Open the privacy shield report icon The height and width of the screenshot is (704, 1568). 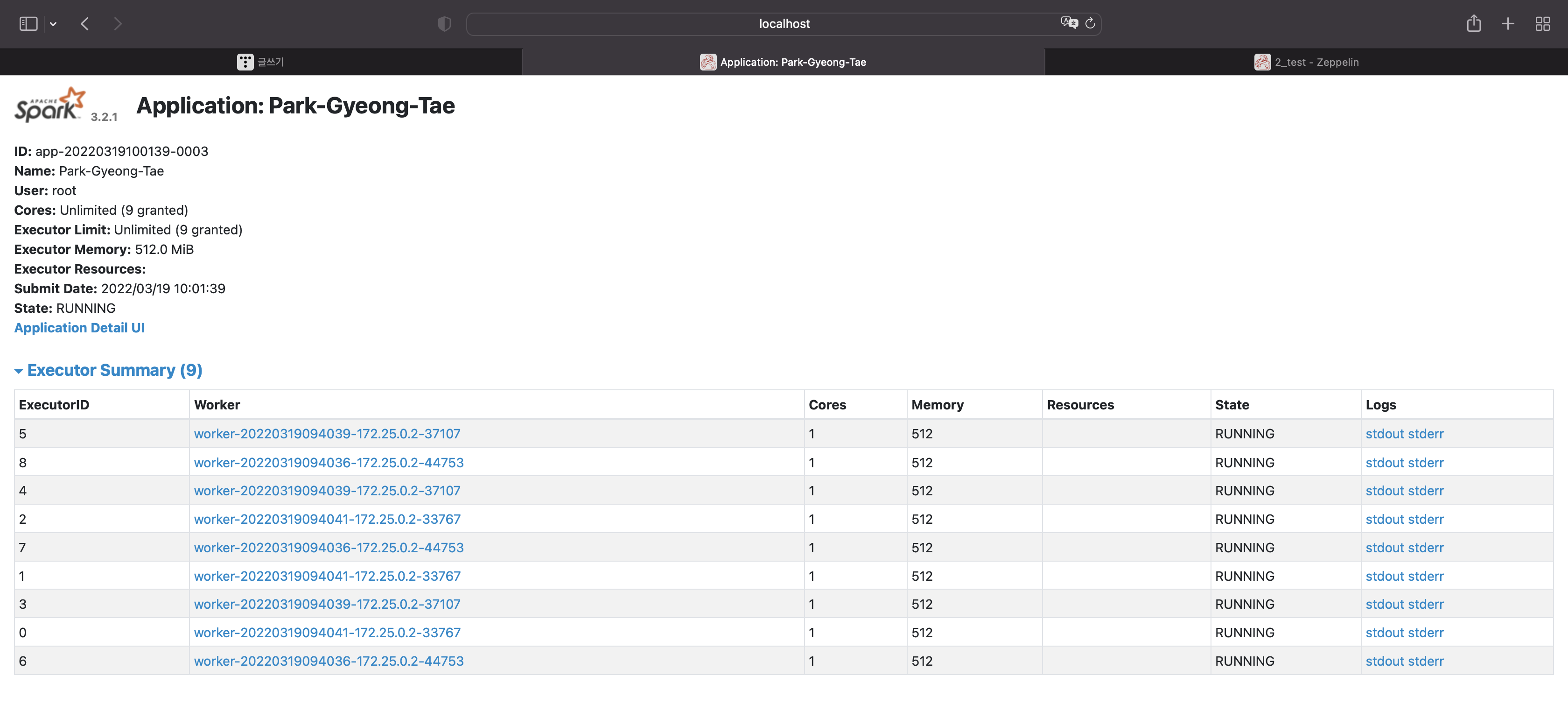pos(444,24)
